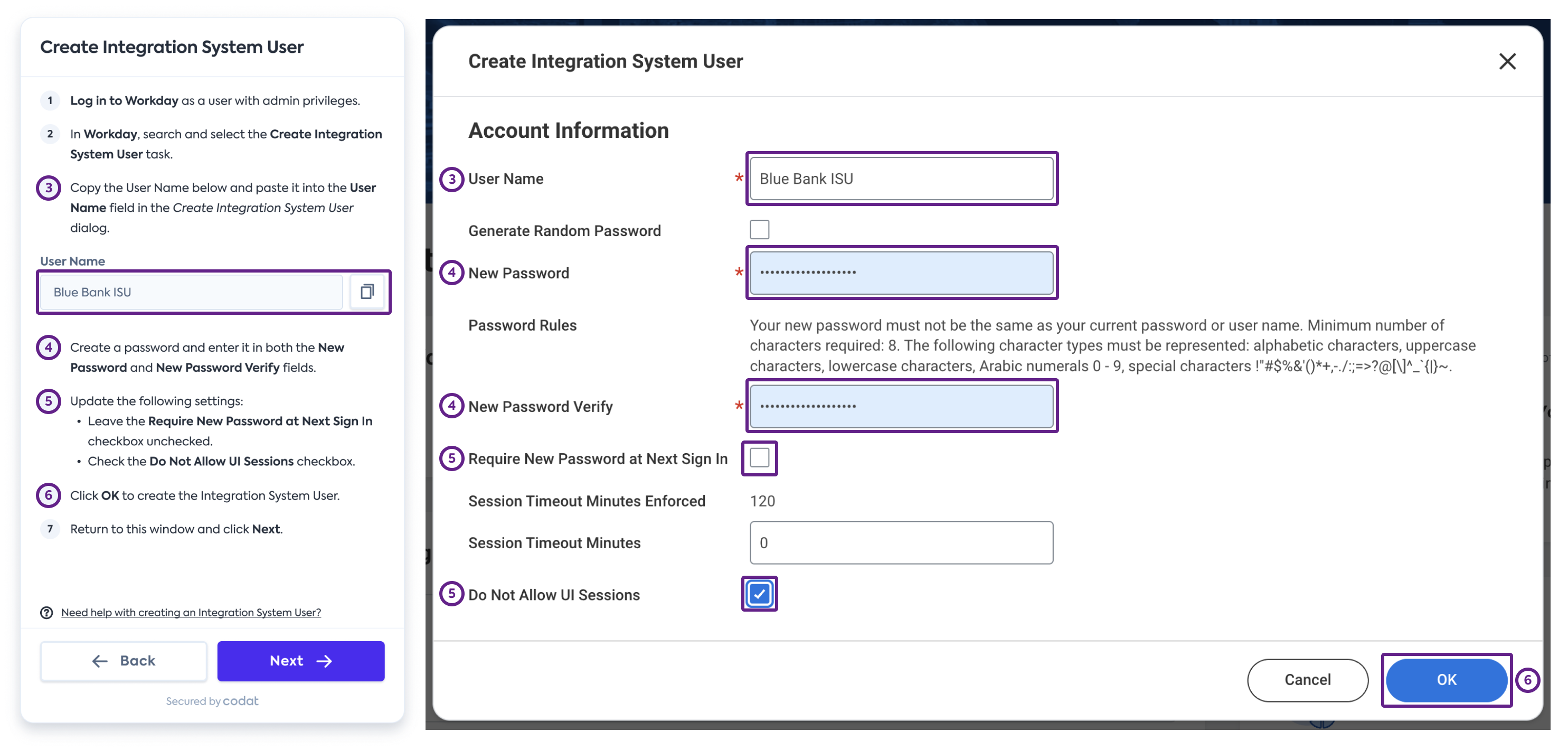
Task: Select the New Password Verify field
Action: [x=901, y=406]
